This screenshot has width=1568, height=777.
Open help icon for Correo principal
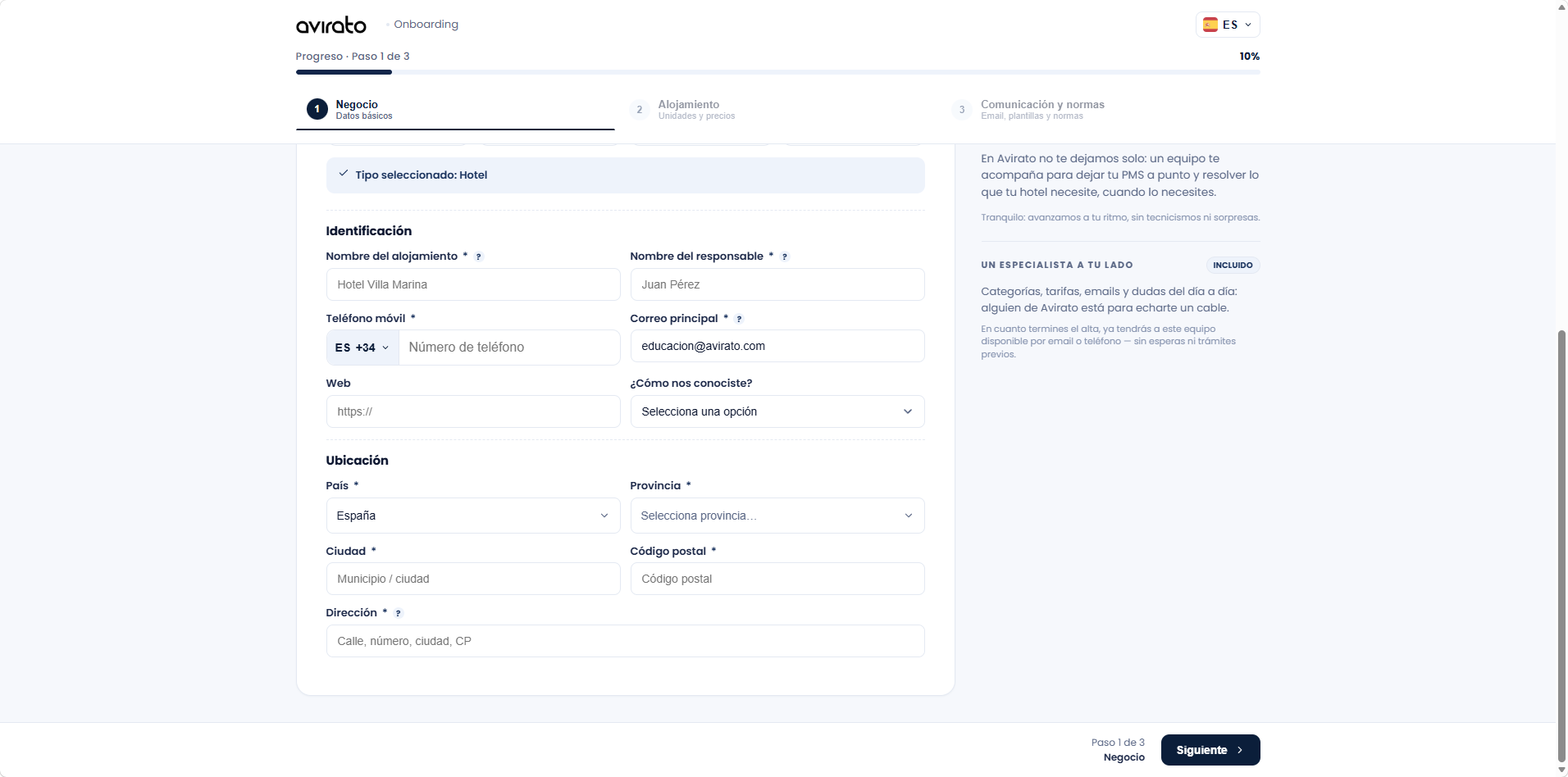[x=739, y=319]
